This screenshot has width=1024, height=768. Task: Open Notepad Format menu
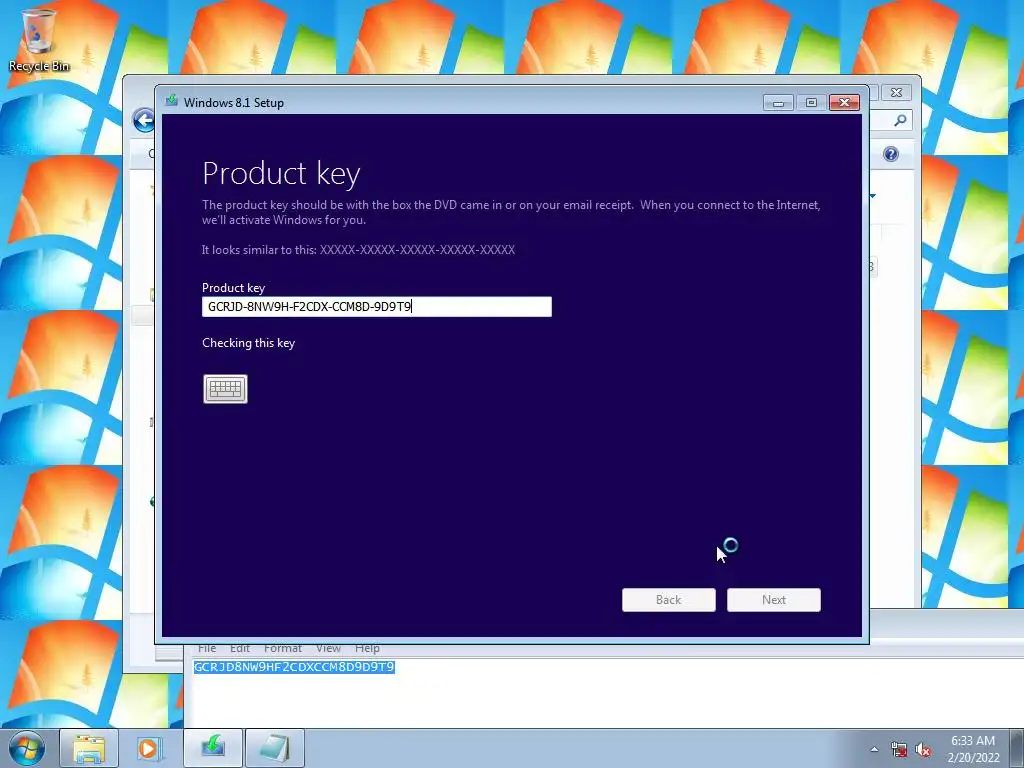point(283,648)
